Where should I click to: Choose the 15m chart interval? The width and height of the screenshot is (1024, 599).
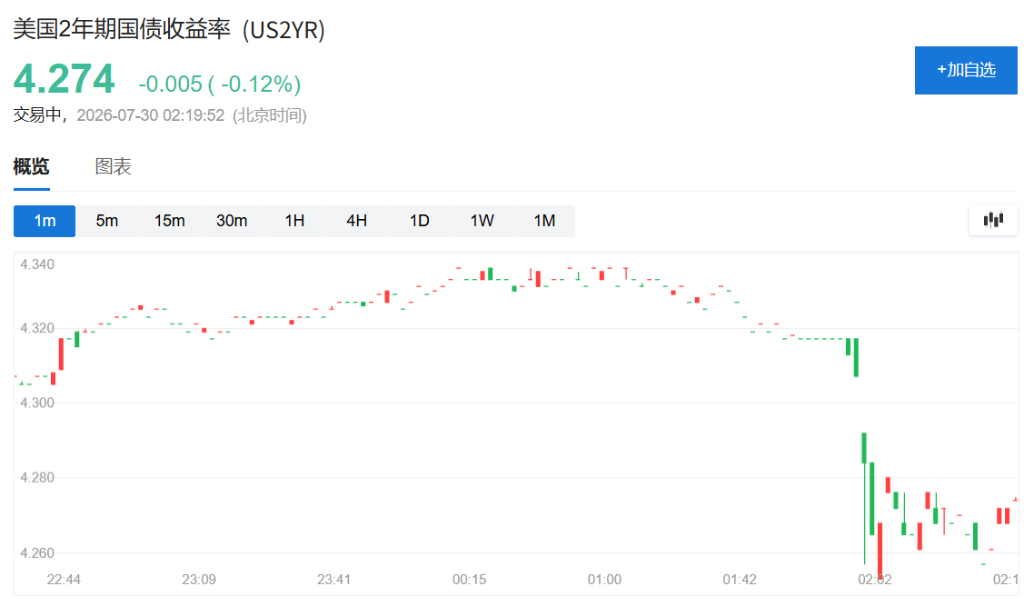pyautogui.click(x=169, y=221)
